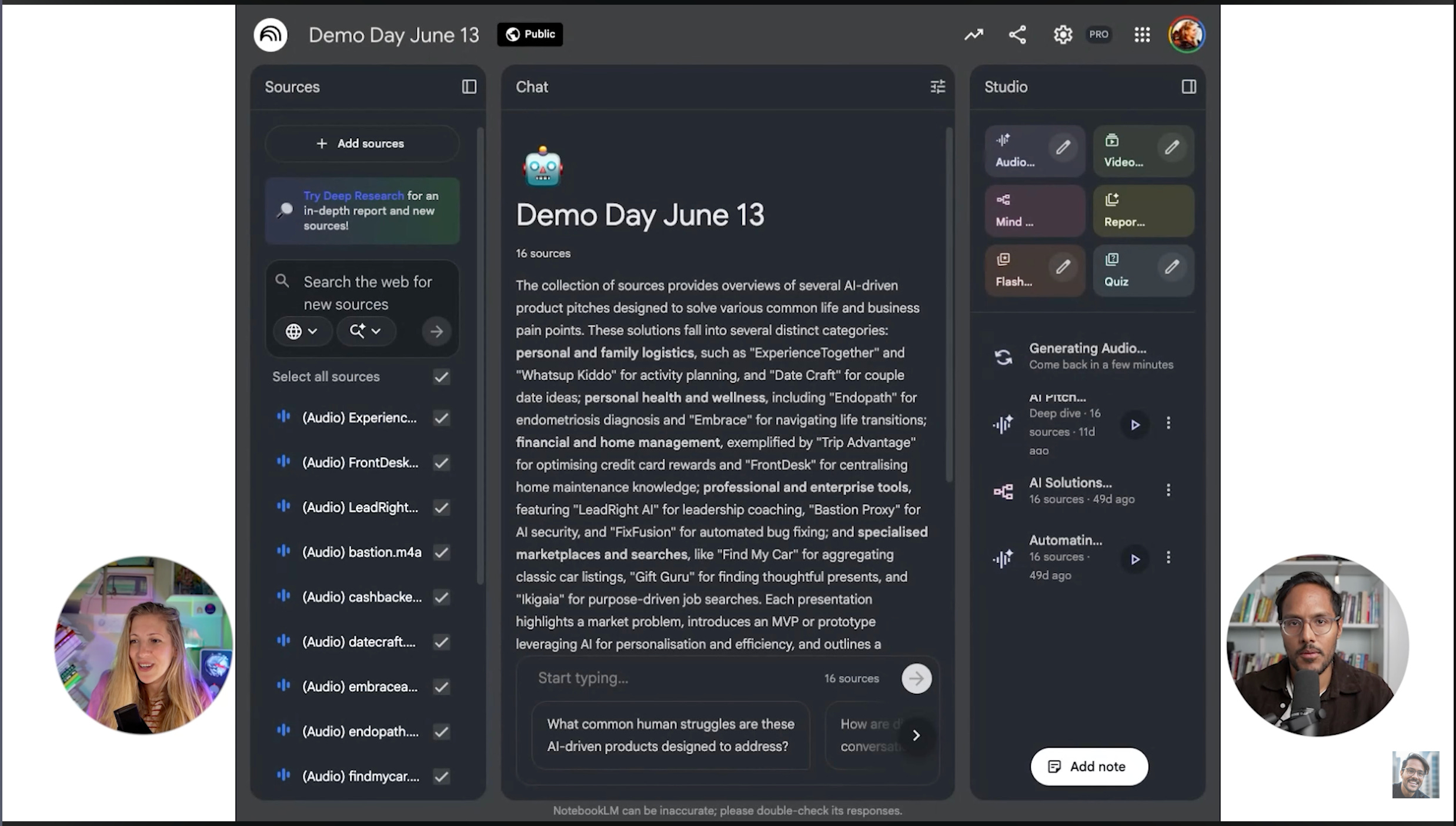Viewport: 1456px width, 826px height.
Task: Open options menu for AI Solutions mind map
Action: click(x=1168, y=491)
